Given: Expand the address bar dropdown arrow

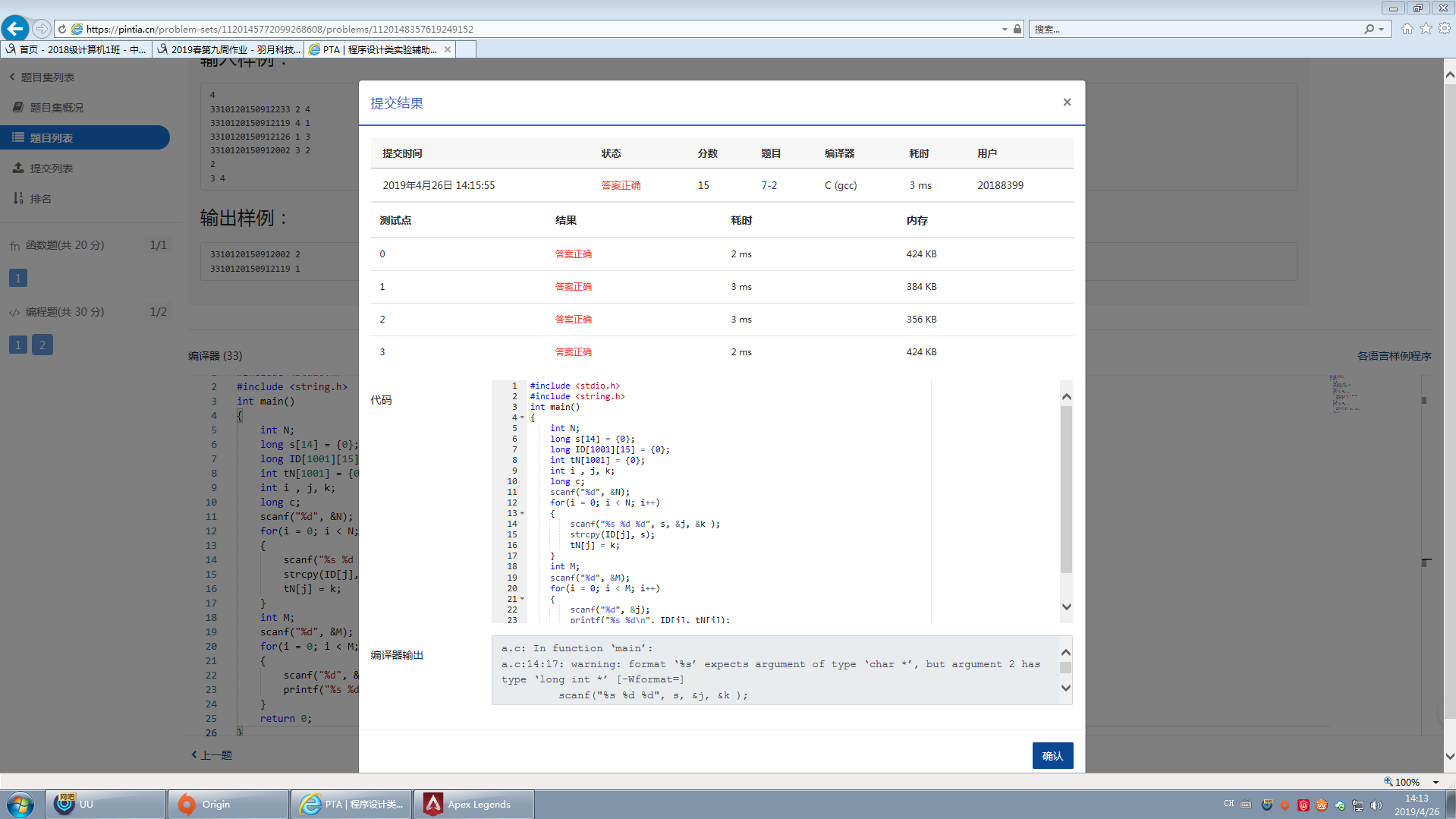Looking at the screenshot, I should 1005,29.
